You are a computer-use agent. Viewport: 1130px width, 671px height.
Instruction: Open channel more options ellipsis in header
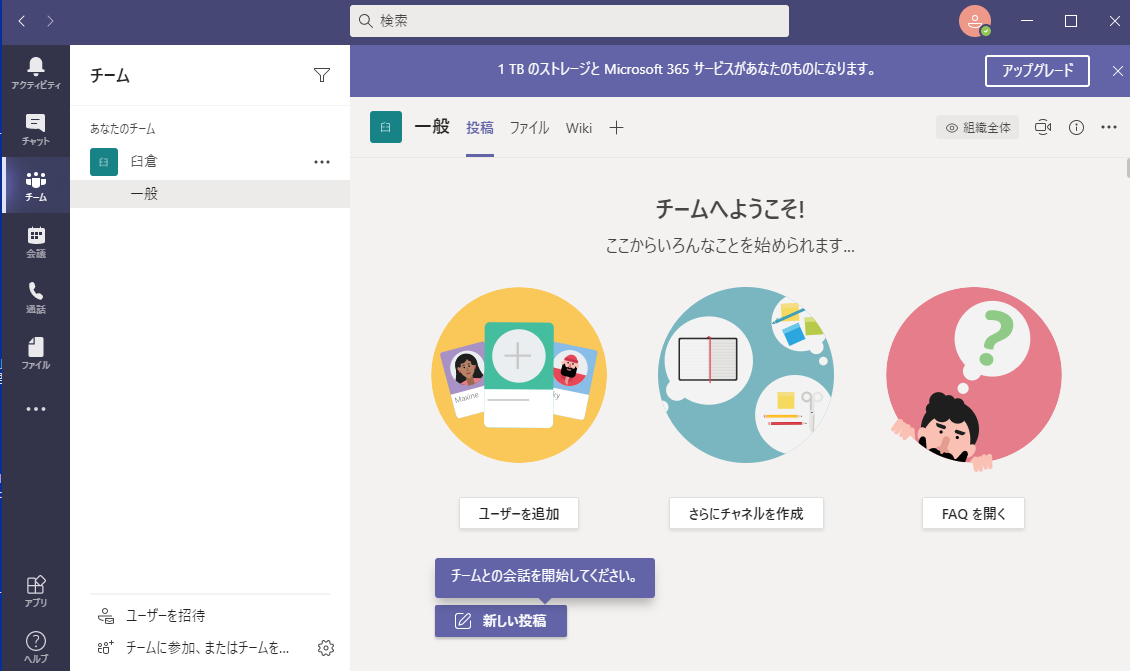[x=1108, y=127]
